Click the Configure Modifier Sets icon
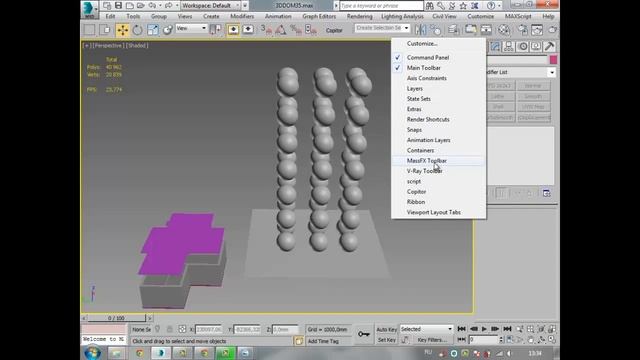The height and width of the screenshot is (360, 640). (547, 193)
